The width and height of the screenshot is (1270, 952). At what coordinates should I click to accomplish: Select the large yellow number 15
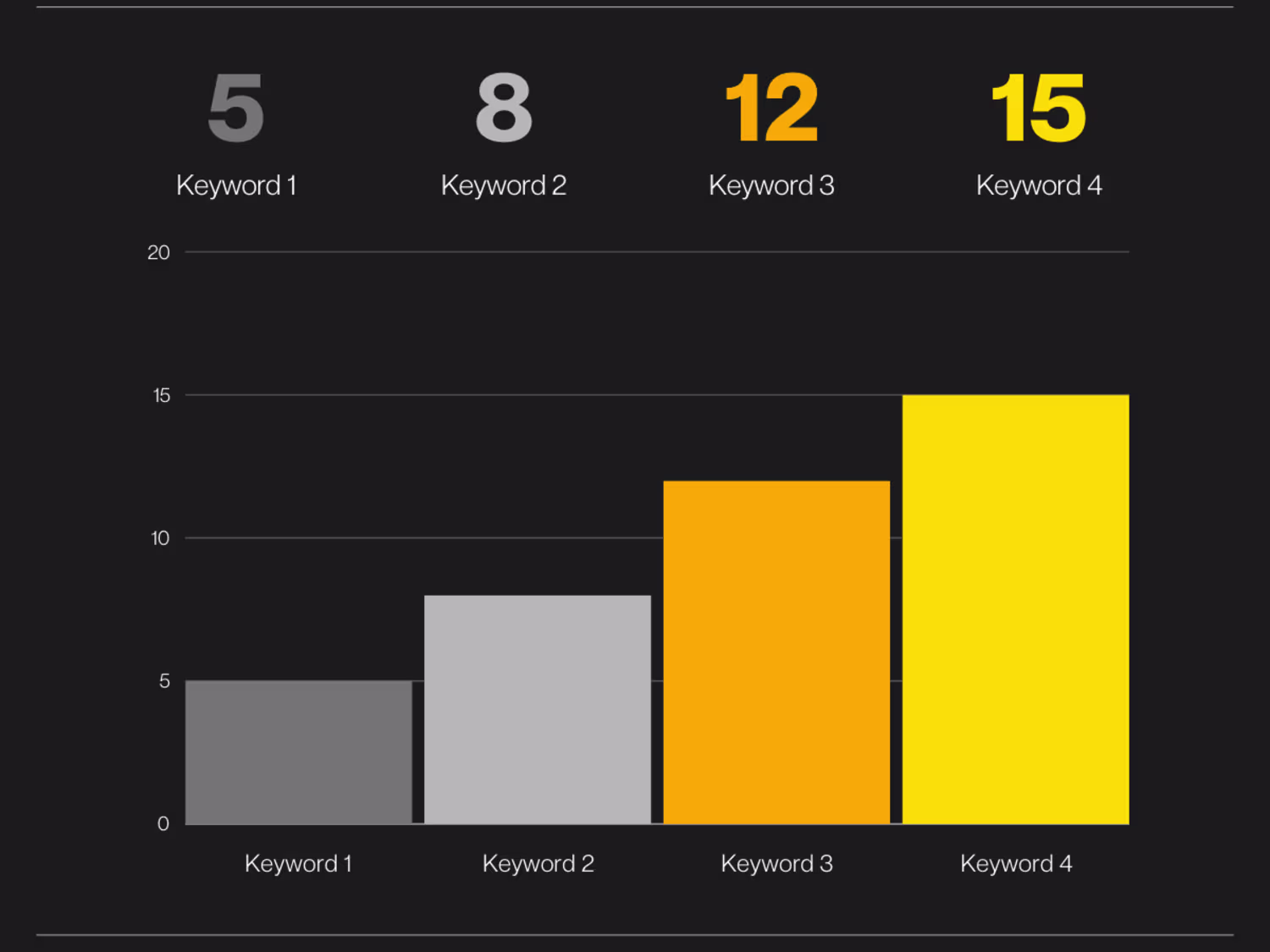tap(1039, 108)
